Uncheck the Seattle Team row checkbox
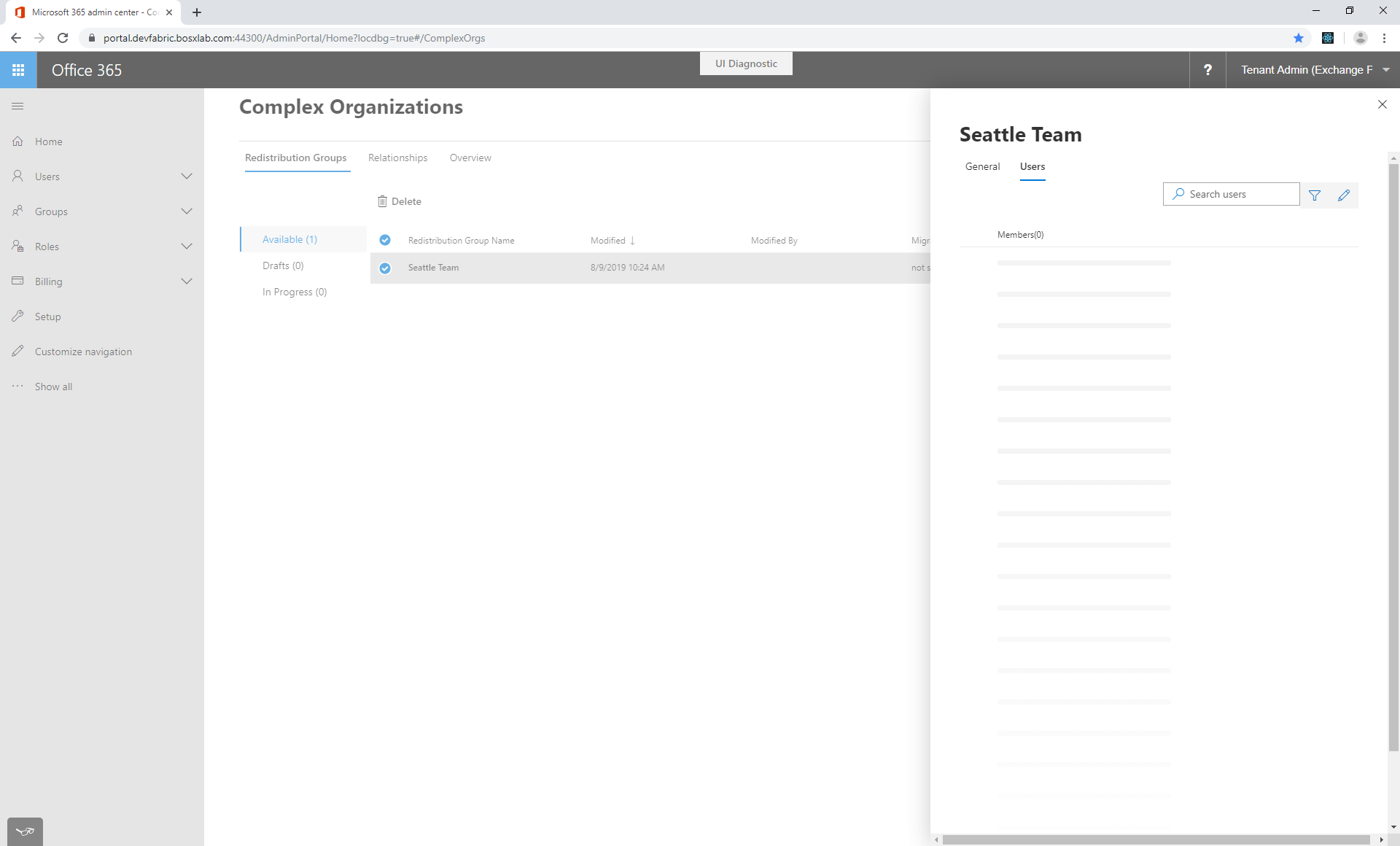Image resolution: width=1400 pixels, height=846 pixels. point(385,268)
